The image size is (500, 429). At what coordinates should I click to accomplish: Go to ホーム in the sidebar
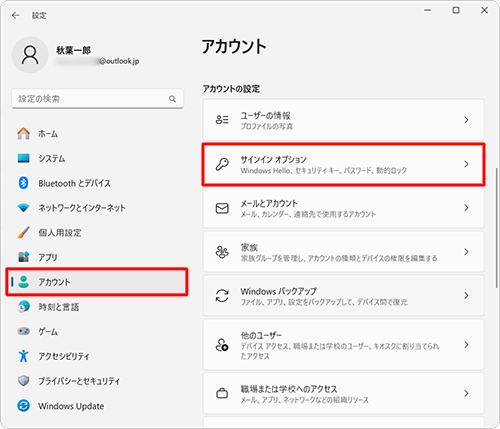point(97,134)
